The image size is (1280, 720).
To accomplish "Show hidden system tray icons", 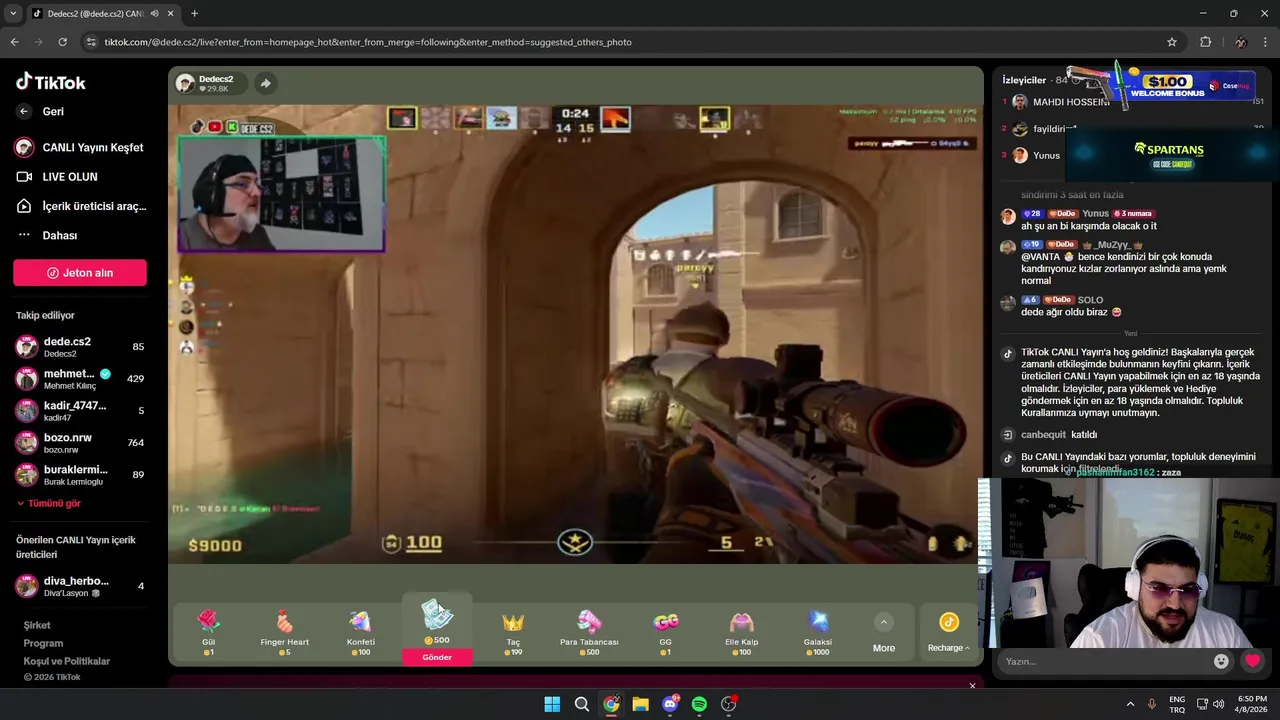I will tap(1129, 704).
